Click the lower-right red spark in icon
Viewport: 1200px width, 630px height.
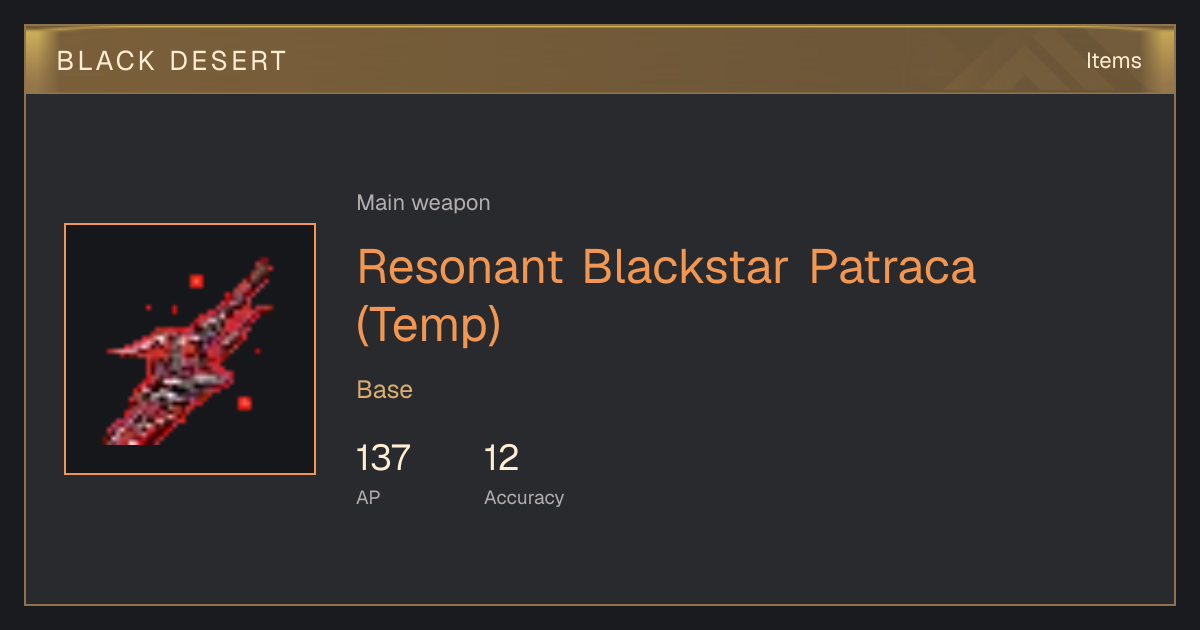[244, 403]
